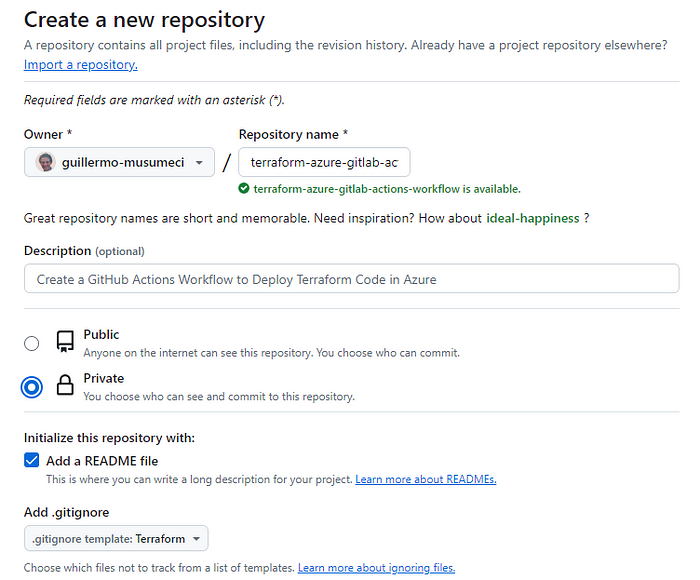The height and width of the screenshot is (580, 700).
Task: Click 'This is where you can write' text
Action: [x=200, y=479]
